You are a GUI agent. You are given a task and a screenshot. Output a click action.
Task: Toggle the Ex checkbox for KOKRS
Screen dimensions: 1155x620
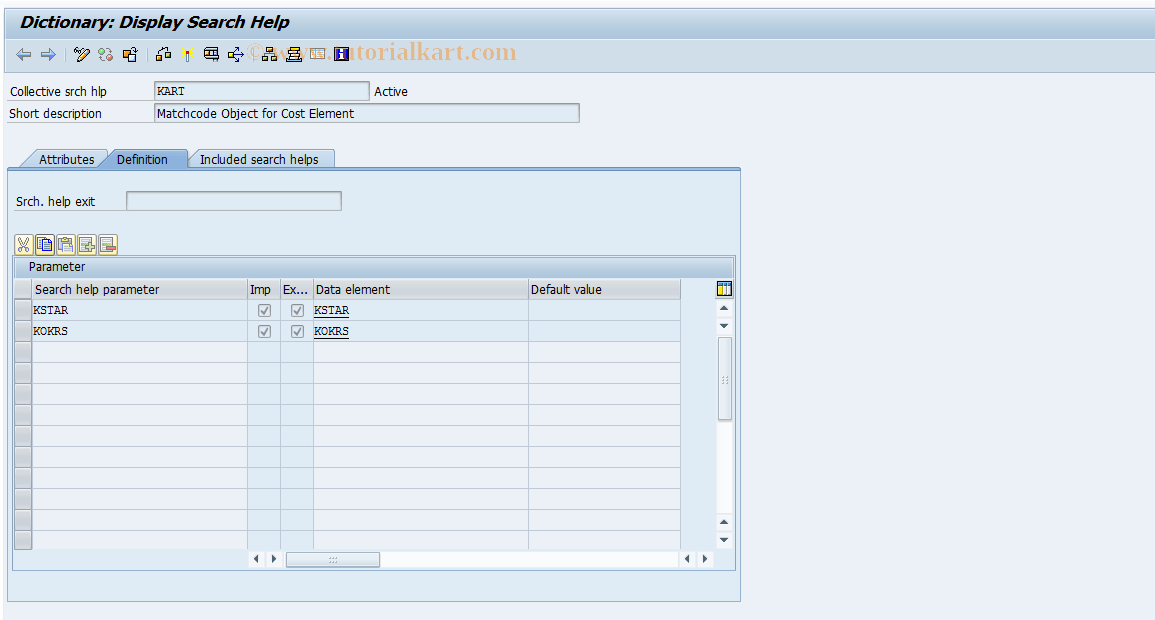(297, 331)
